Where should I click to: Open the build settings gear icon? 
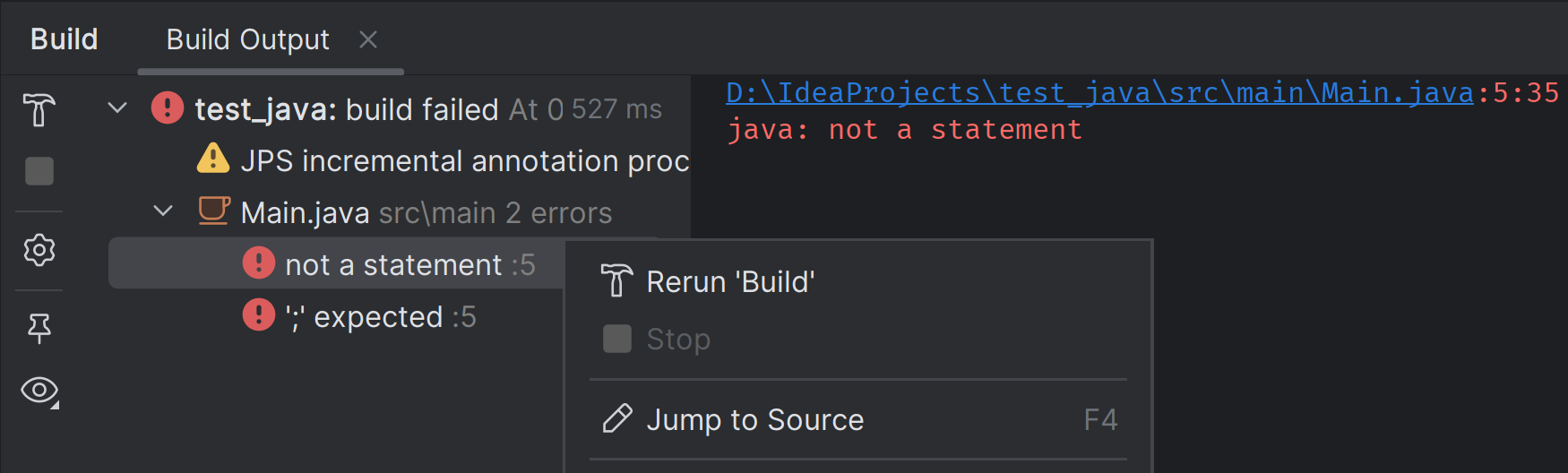coord(39,250)
